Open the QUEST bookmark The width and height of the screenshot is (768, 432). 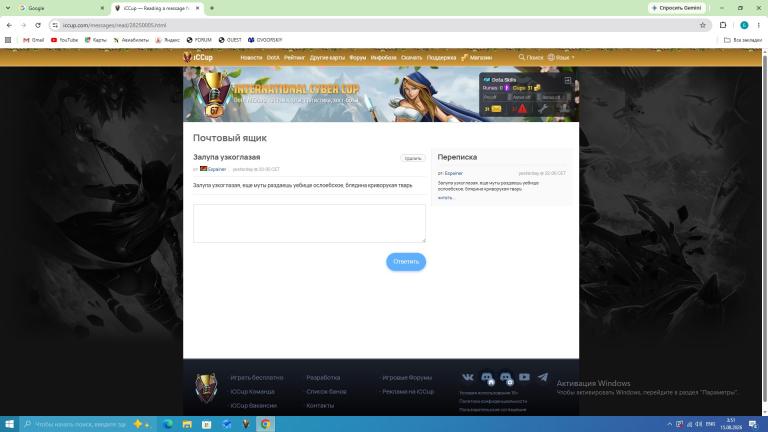click(x=230, y=40)
